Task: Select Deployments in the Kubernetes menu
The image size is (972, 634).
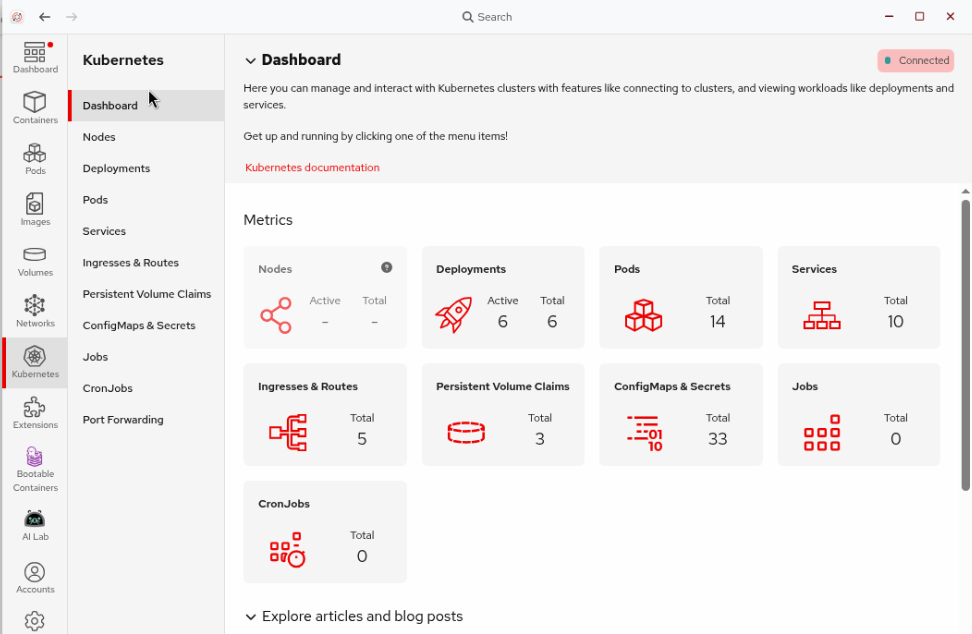Action: pyautogui.click(x=116, y=168)
